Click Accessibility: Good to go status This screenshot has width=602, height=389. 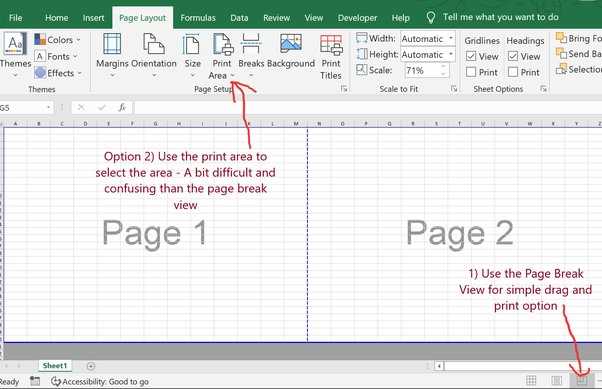point(100,381)
